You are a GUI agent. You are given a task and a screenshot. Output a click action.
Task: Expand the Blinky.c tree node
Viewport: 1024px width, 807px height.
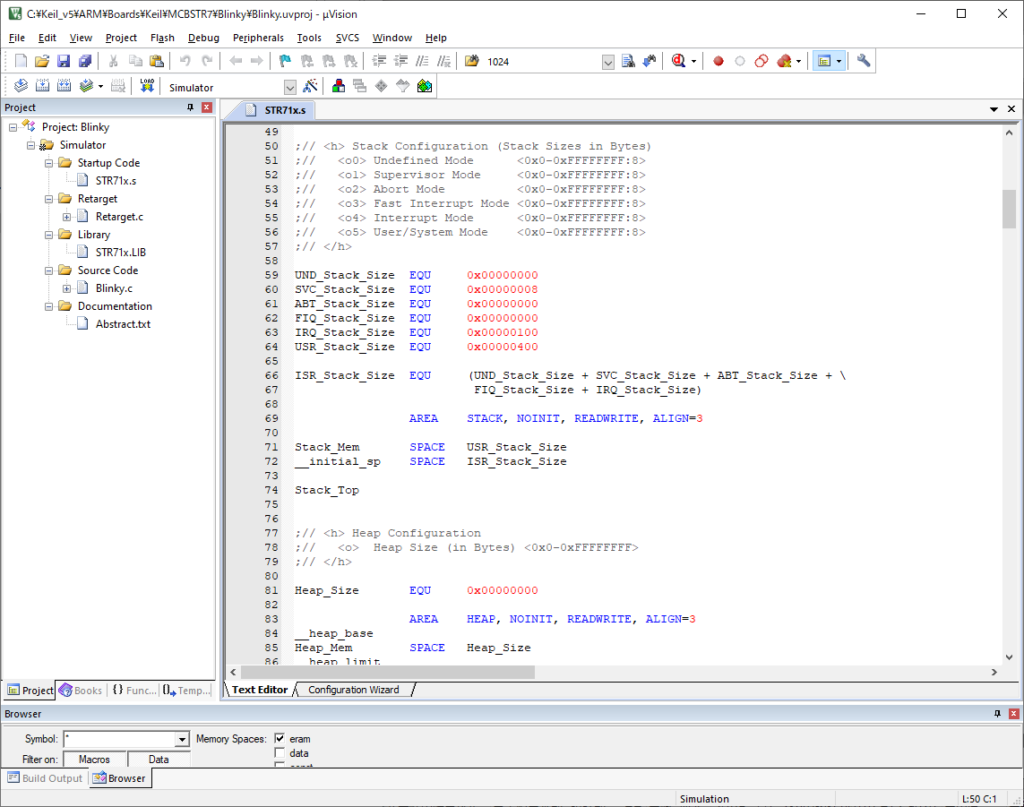click(x=67, y=289)
